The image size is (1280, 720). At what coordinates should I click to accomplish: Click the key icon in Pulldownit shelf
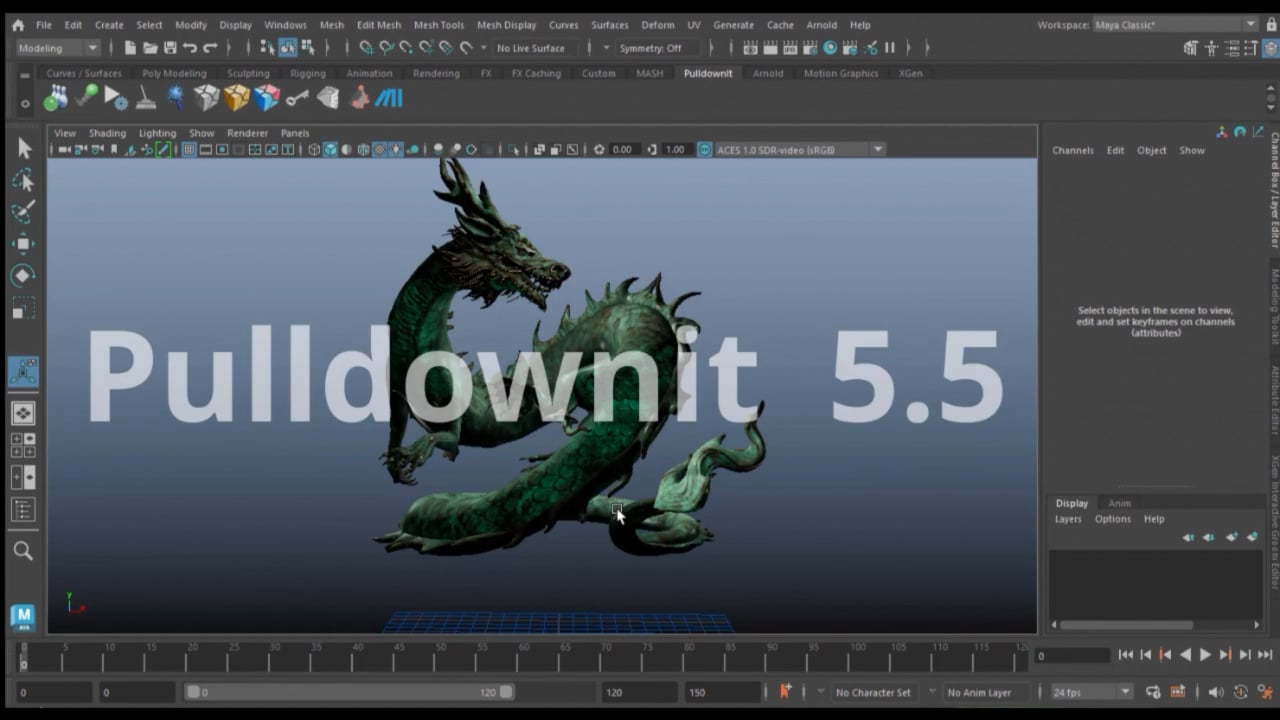coord(297,98)
